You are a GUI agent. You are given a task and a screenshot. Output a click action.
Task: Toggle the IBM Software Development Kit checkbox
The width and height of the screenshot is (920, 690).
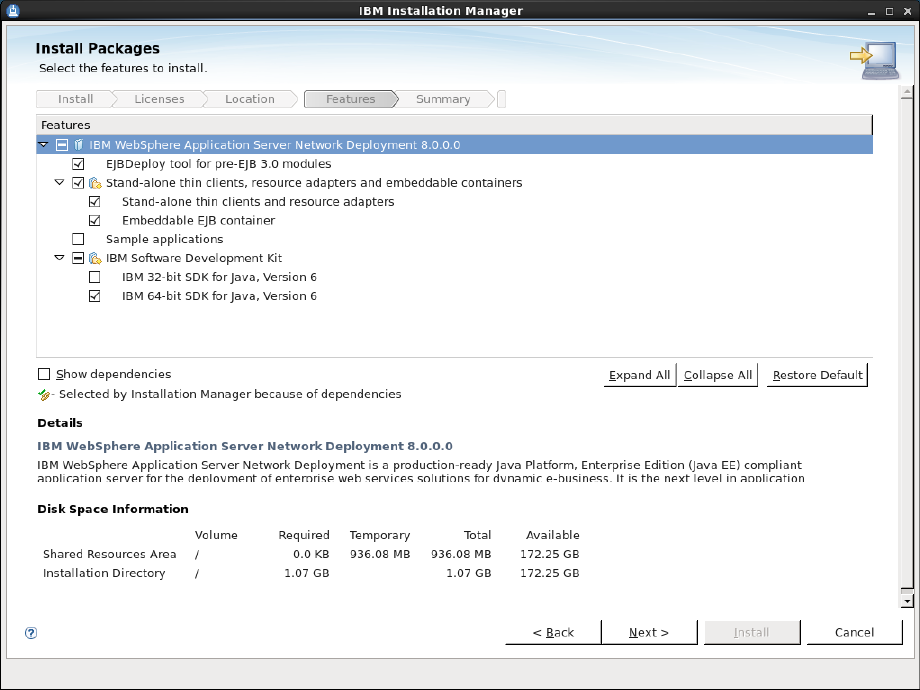[78, 258]
